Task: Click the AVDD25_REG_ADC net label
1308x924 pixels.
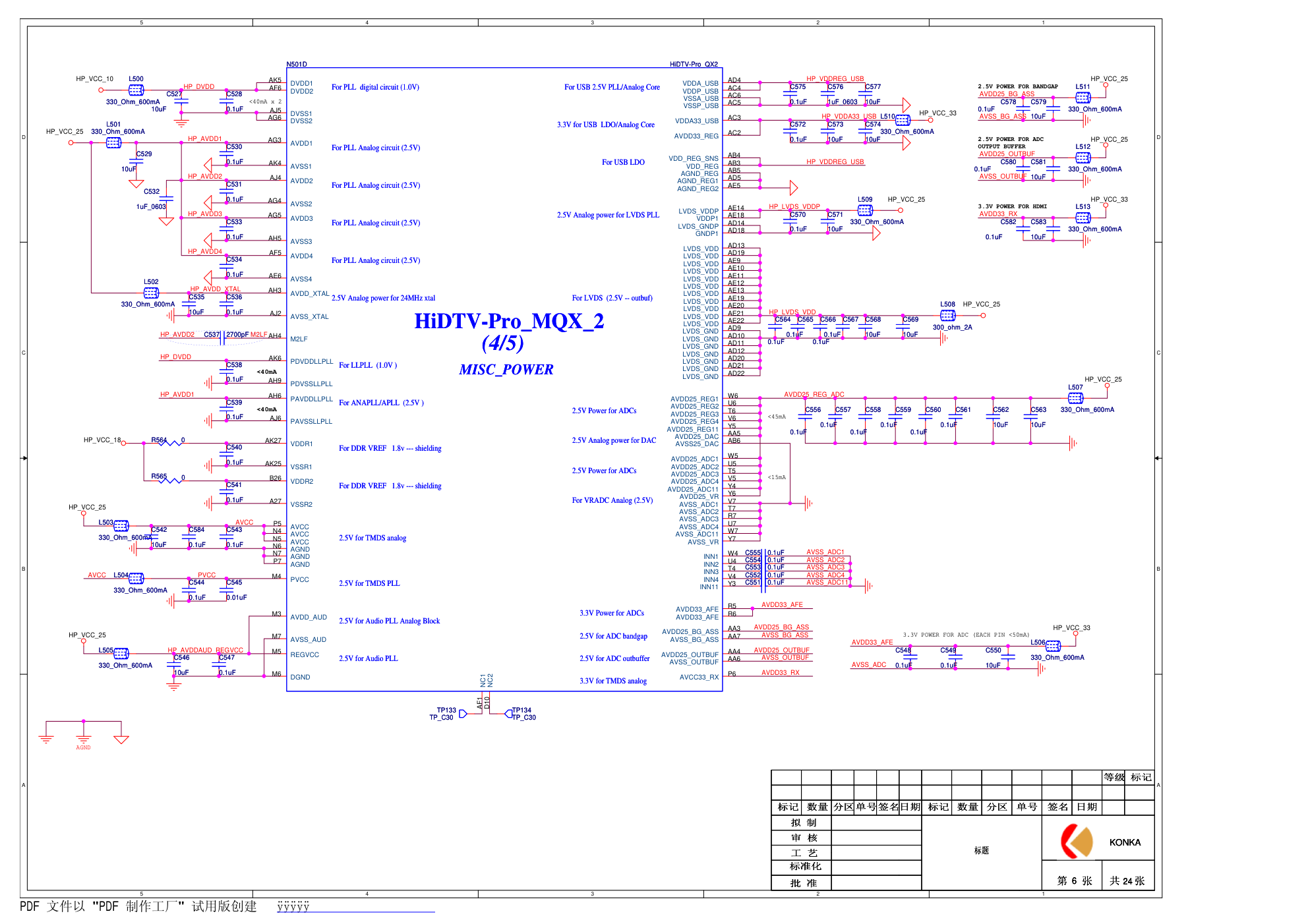Action: click(x=814, y=395)
